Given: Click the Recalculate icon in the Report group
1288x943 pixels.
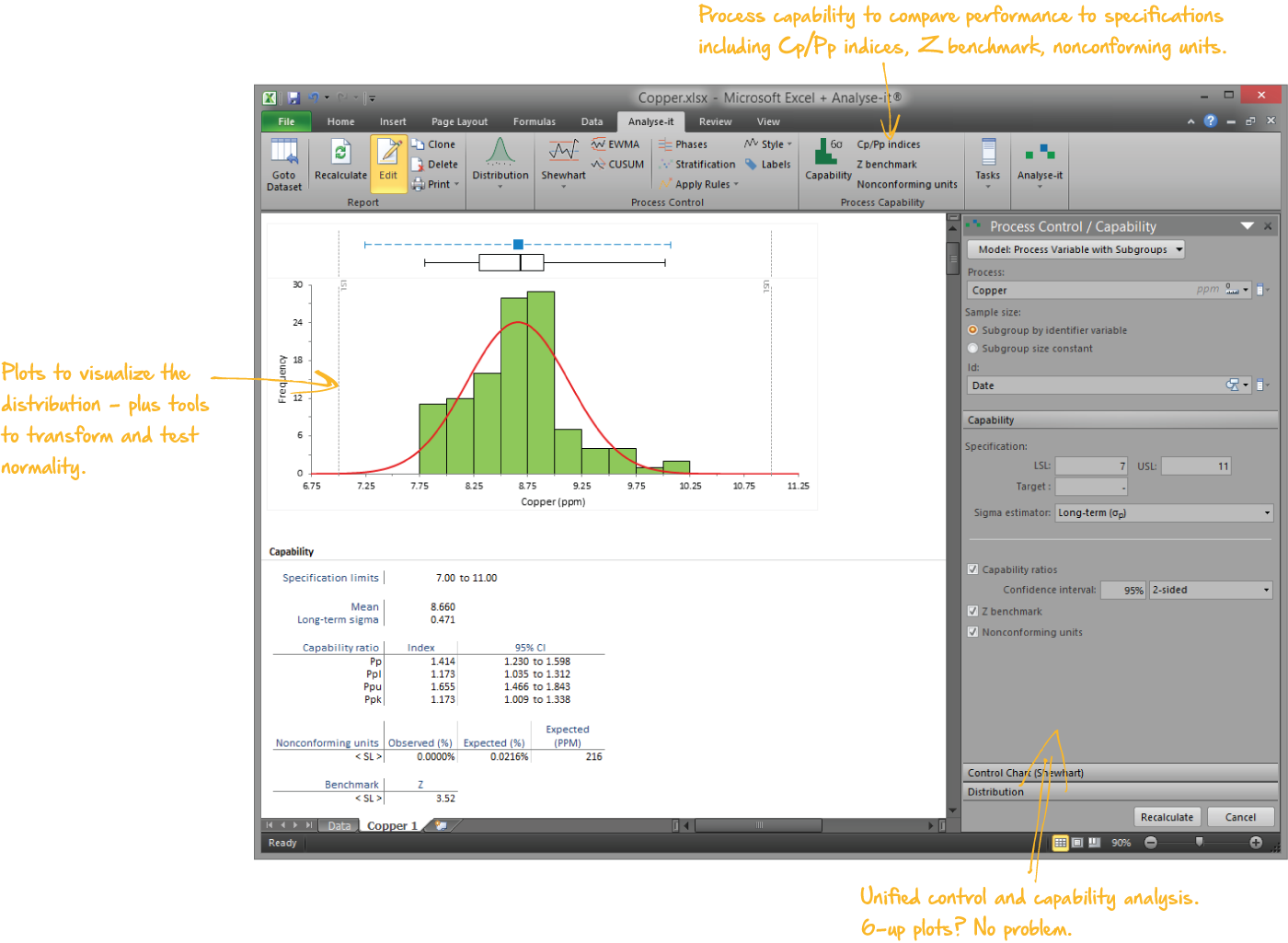Looking at the screenshot, I should click(x=340, y=159).
